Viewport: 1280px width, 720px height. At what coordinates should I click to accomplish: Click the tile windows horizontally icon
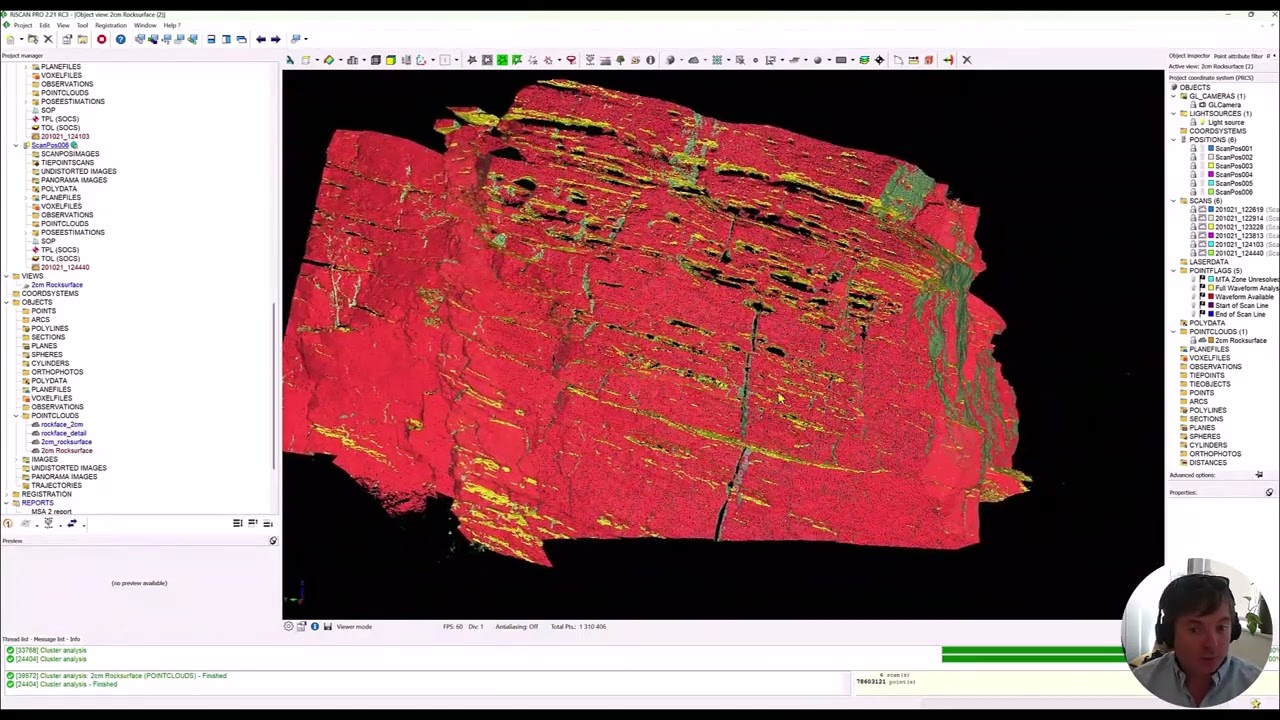pyautogui.click(x=211, y=39)
